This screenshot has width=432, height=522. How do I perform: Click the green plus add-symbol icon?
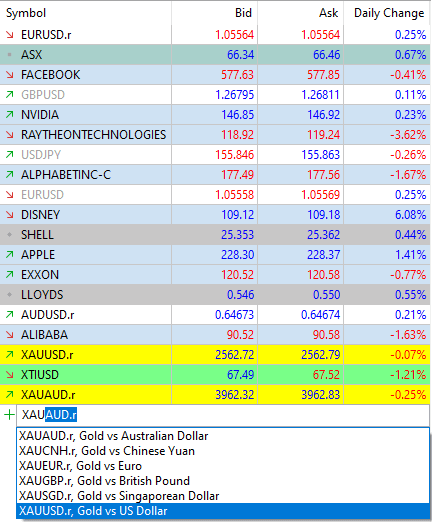pyautogui.click(x=9, y=415)
